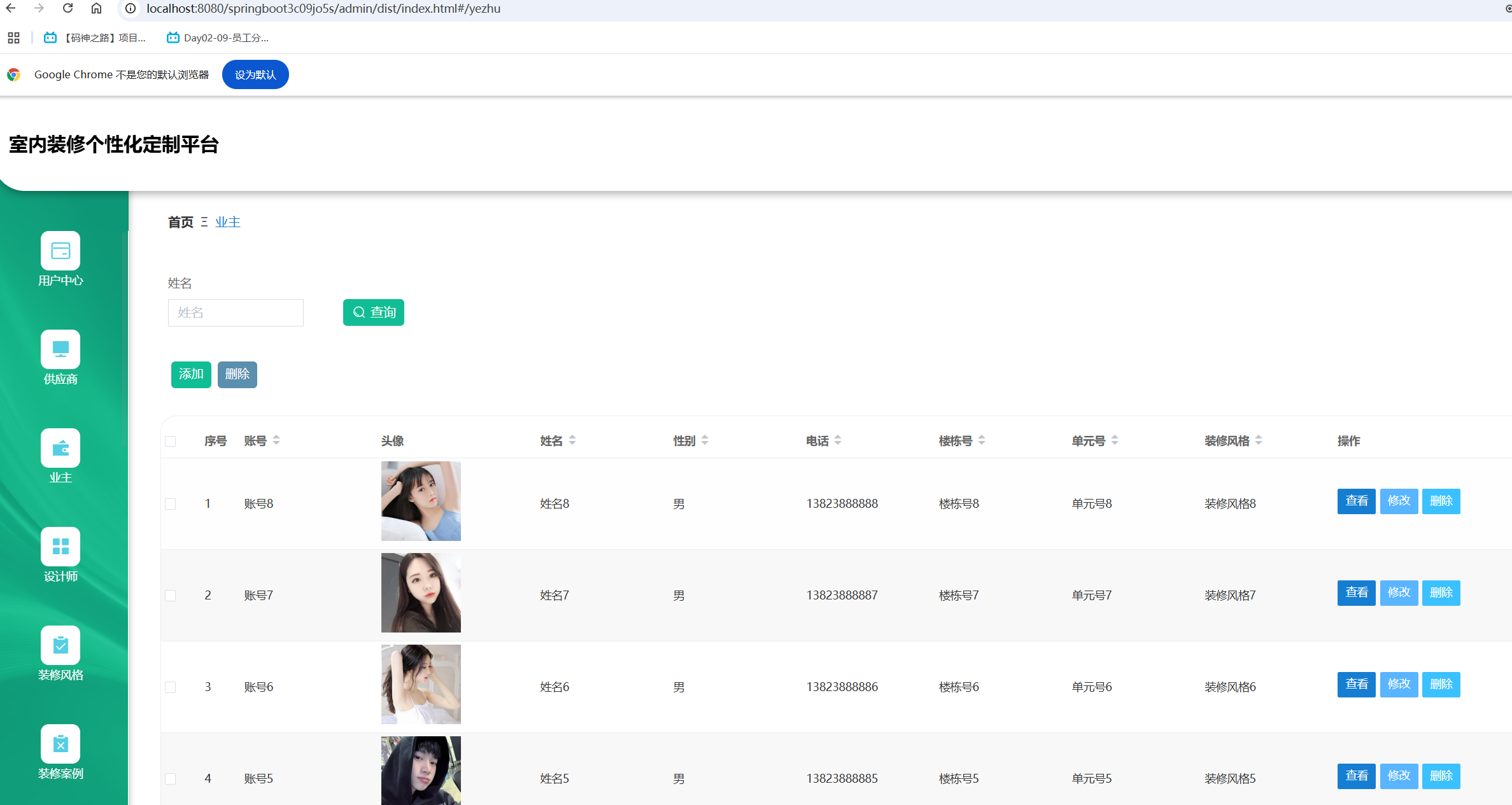Open the 装修风格 clipboard icon
Viewport: 1512px width, 805px height.
60,645
